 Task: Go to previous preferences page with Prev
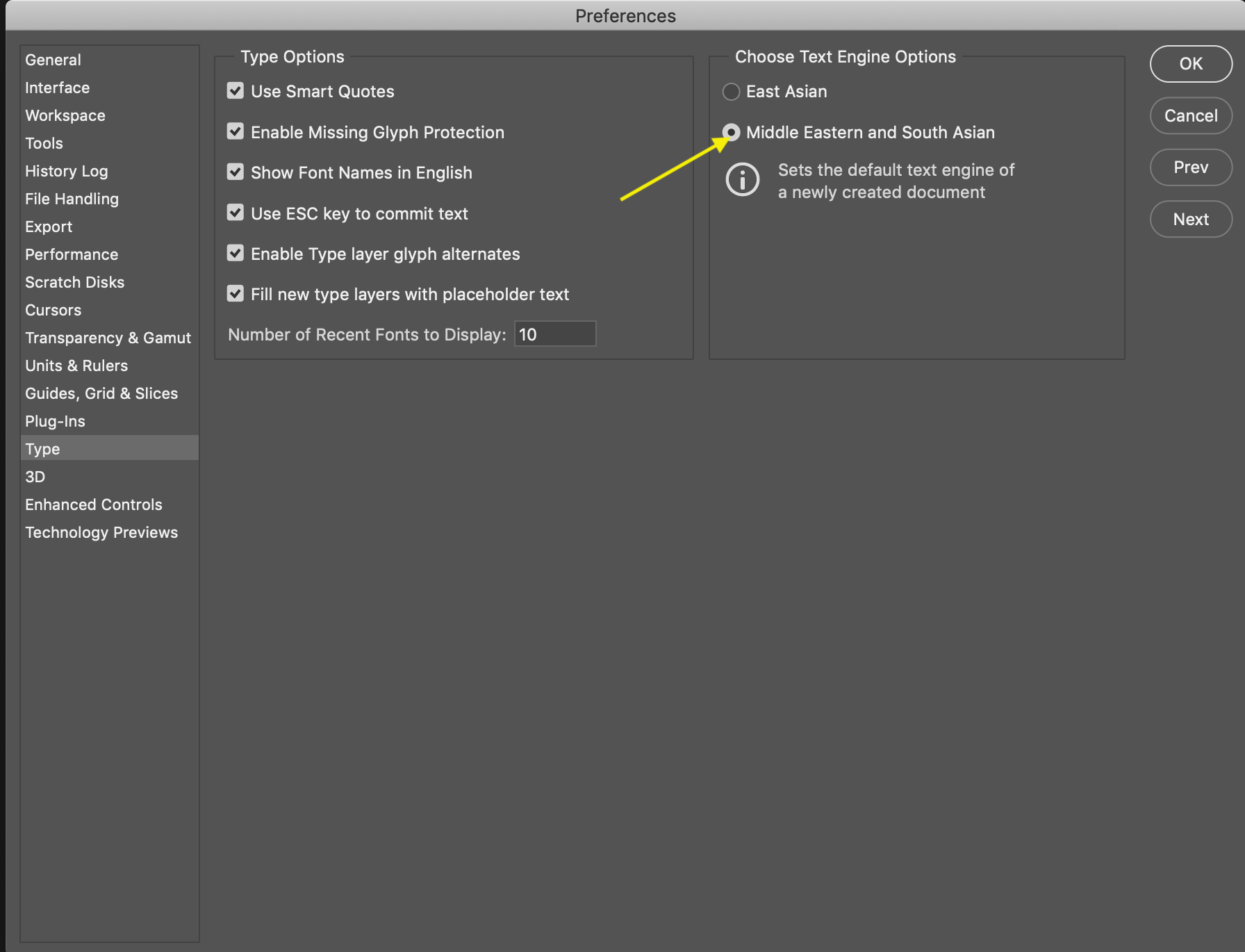click(x=1191, y=167)
